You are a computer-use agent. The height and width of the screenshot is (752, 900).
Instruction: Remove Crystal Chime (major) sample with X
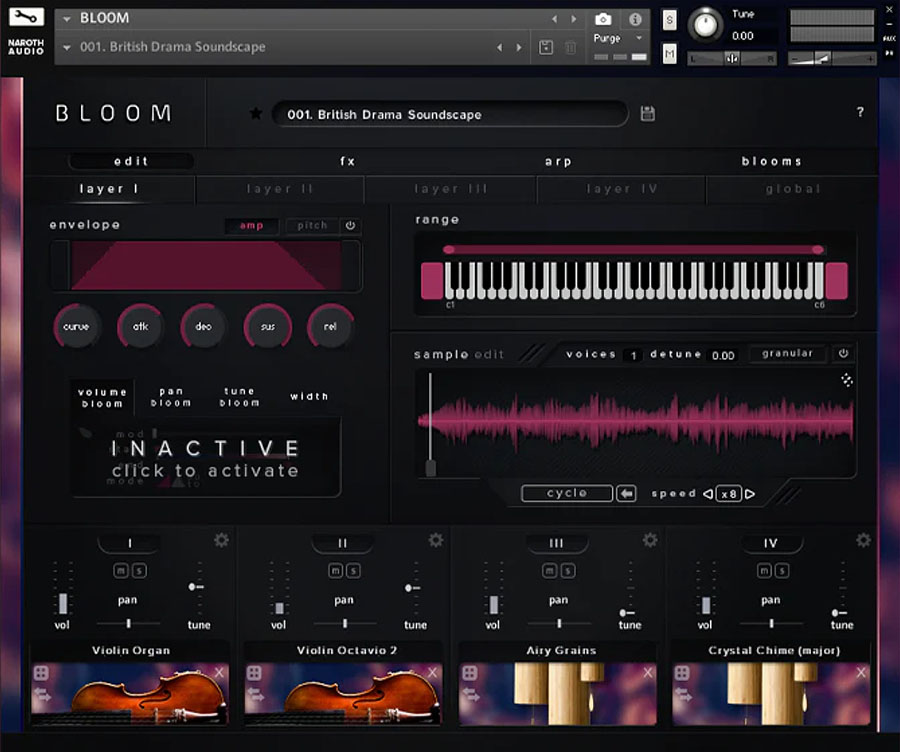click(x=861, y=672)
